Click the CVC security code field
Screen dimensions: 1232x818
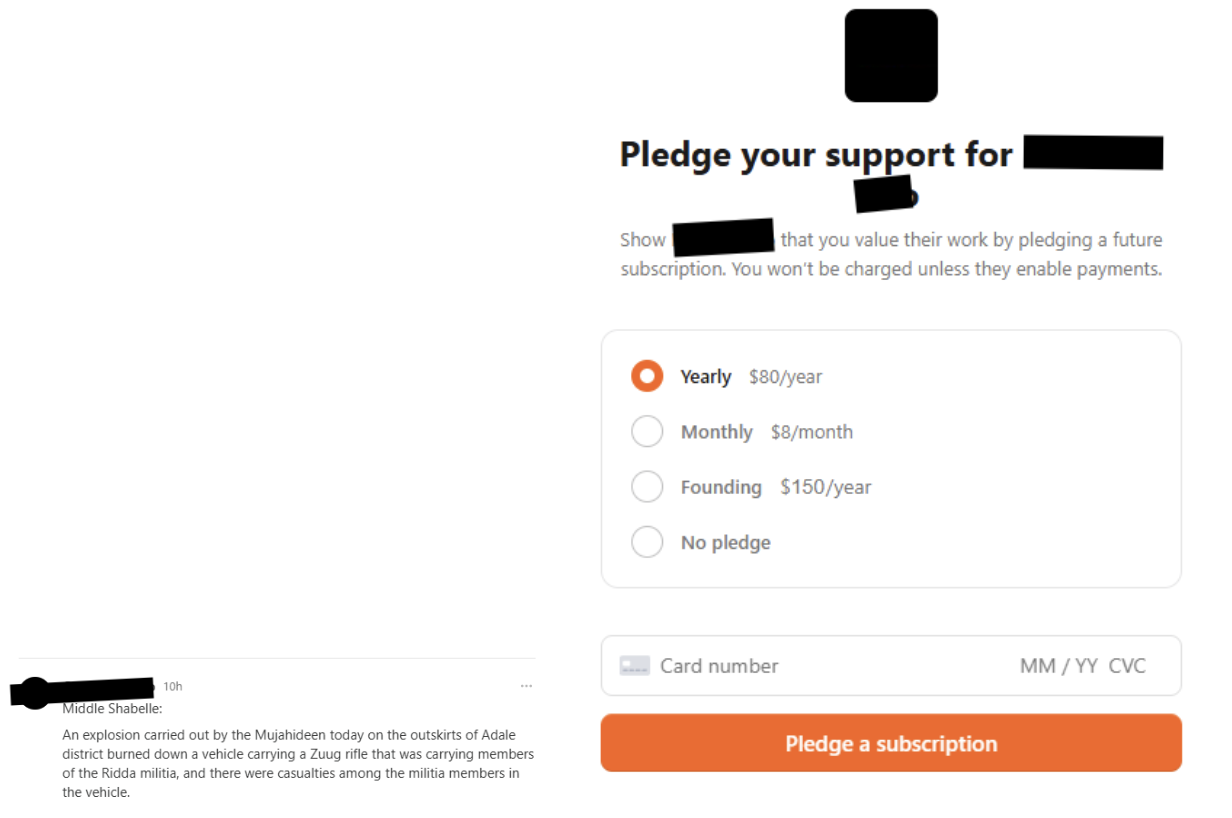[x=1127, y=666]
